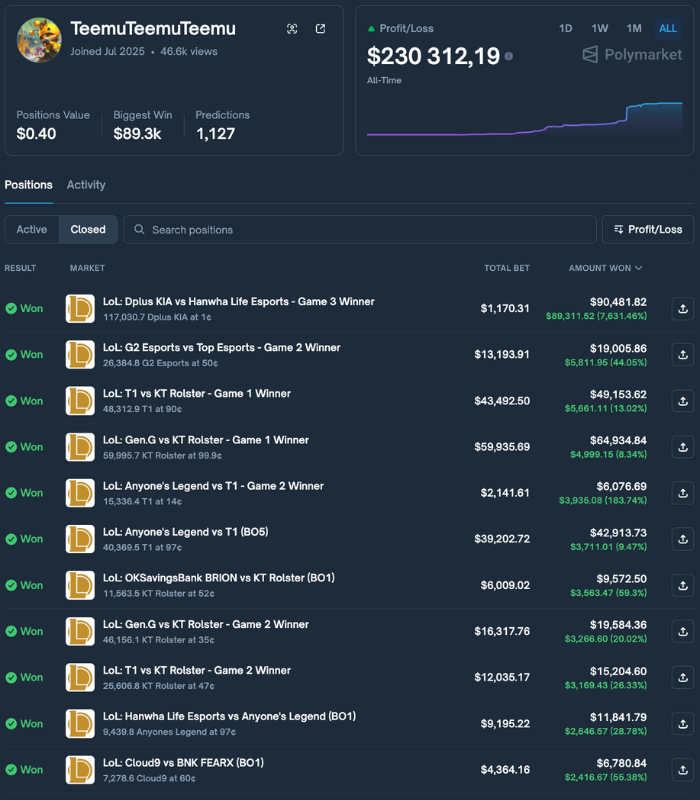
Task: Share the Dplus KIA vs Hanwha Game 3 position
Action: point(683,309)
